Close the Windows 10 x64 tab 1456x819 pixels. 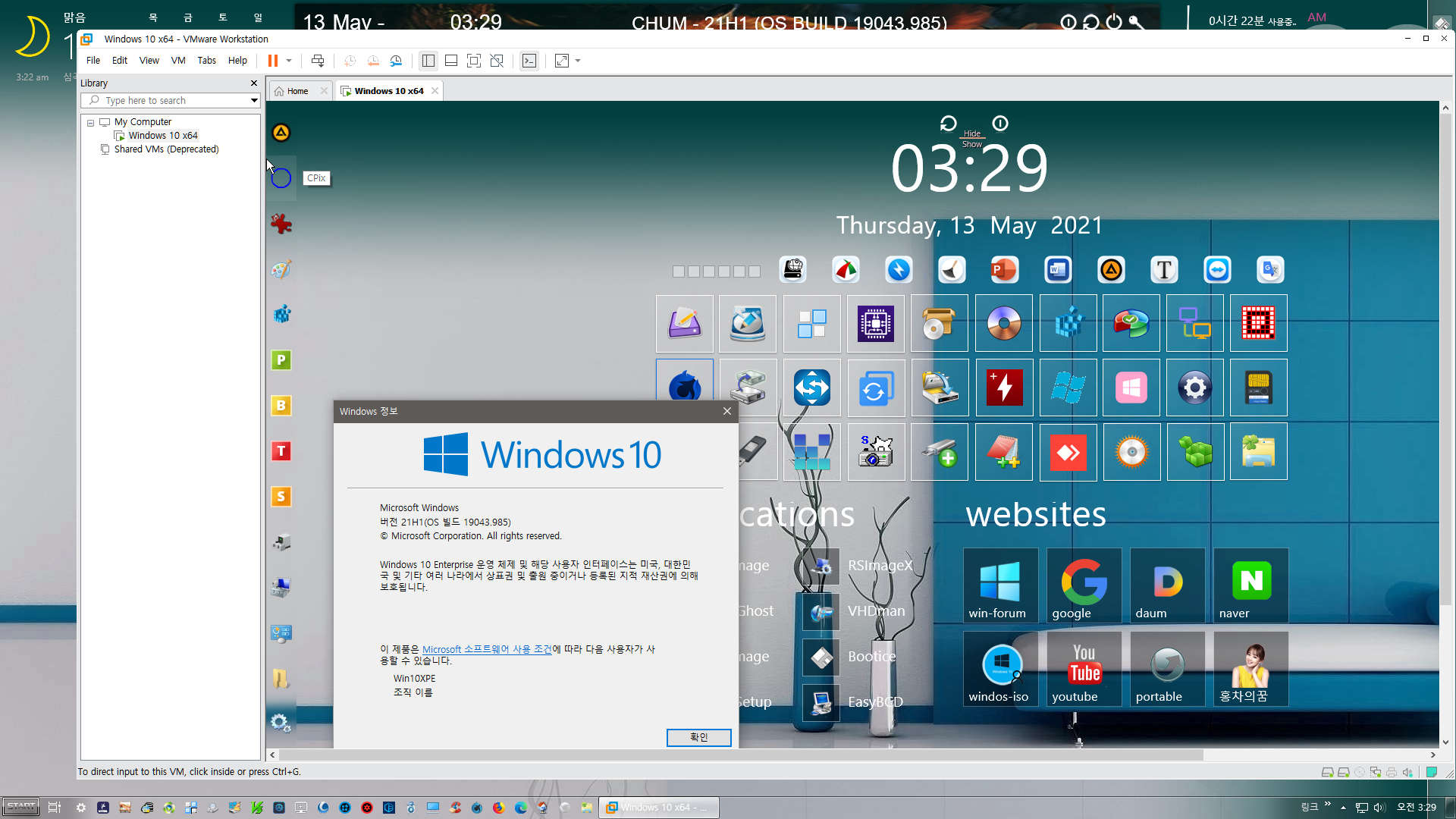[435, 91]
